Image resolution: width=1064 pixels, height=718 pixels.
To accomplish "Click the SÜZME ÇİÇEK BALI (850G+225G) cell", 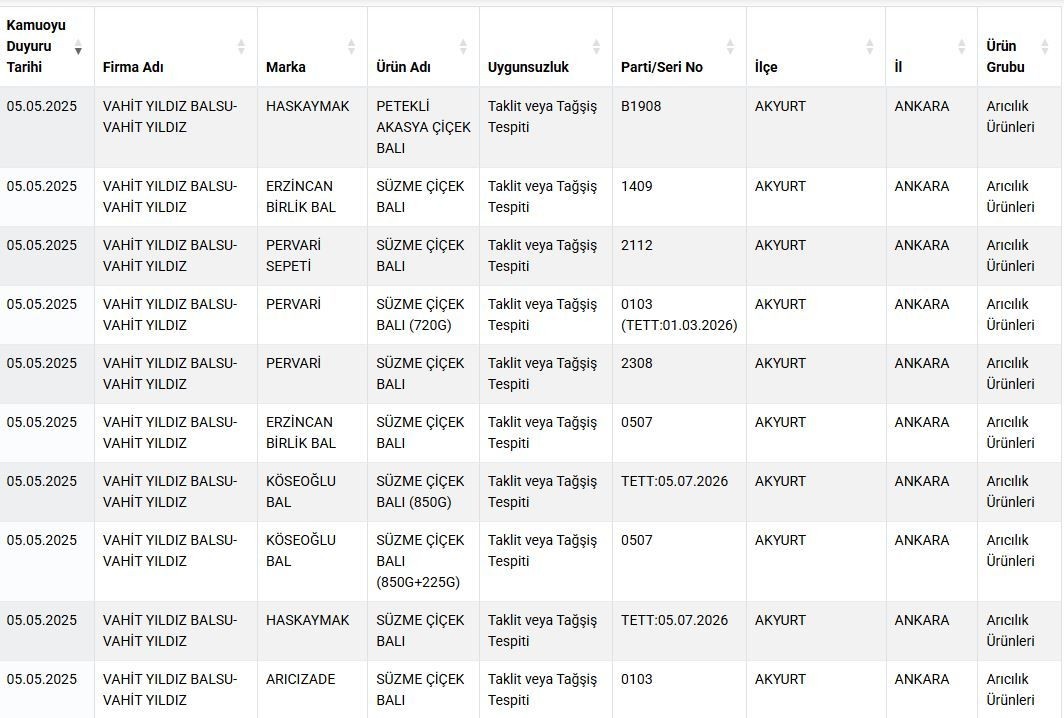I will click(423, 561).
